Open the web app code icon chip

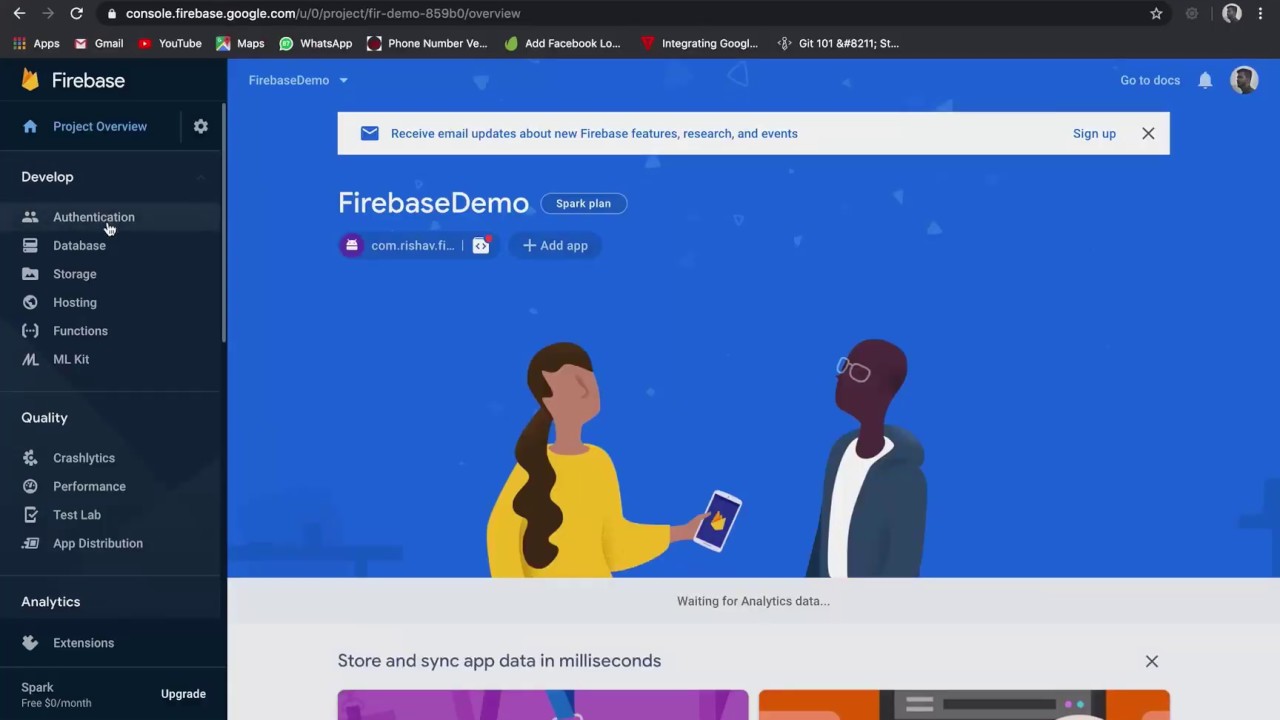coord(481,245)
